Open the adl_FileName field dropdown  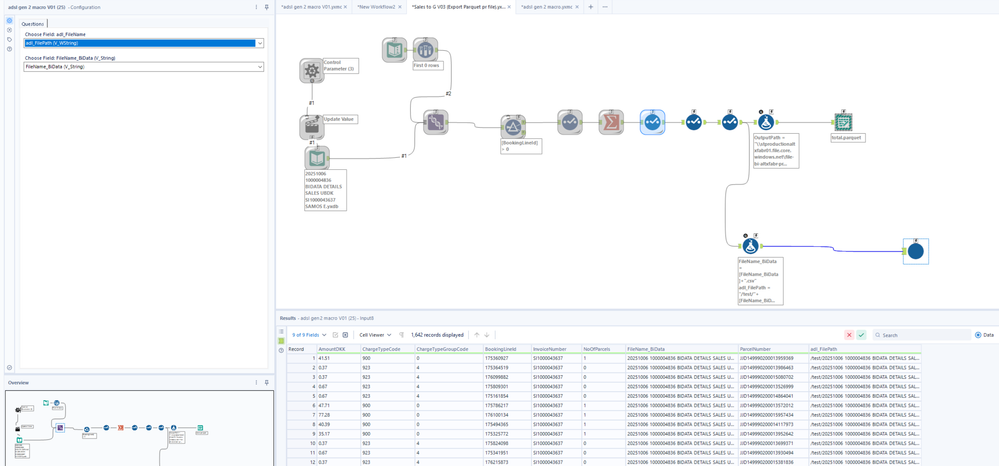pos(143,43)
